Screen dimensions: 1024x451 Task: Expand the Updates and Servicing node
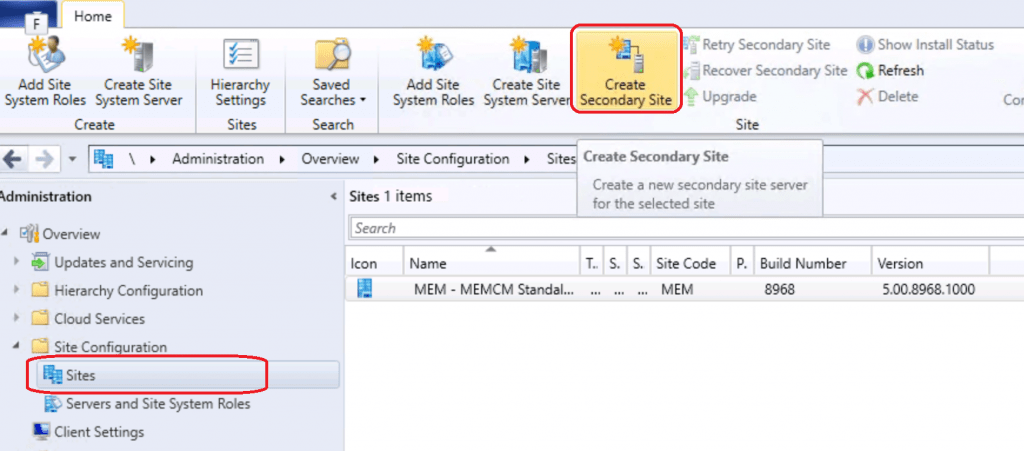(18, 262)
